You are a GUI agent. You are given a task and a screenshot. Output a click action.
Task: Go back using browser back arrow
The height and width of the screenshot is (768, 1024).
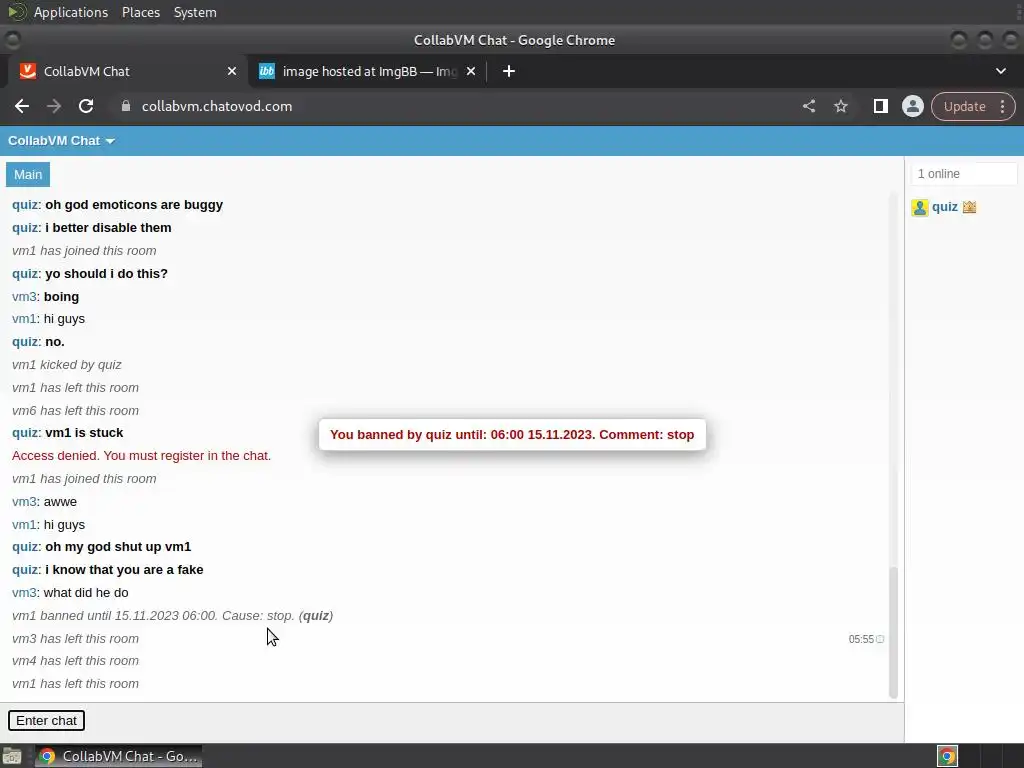point(22,106)
